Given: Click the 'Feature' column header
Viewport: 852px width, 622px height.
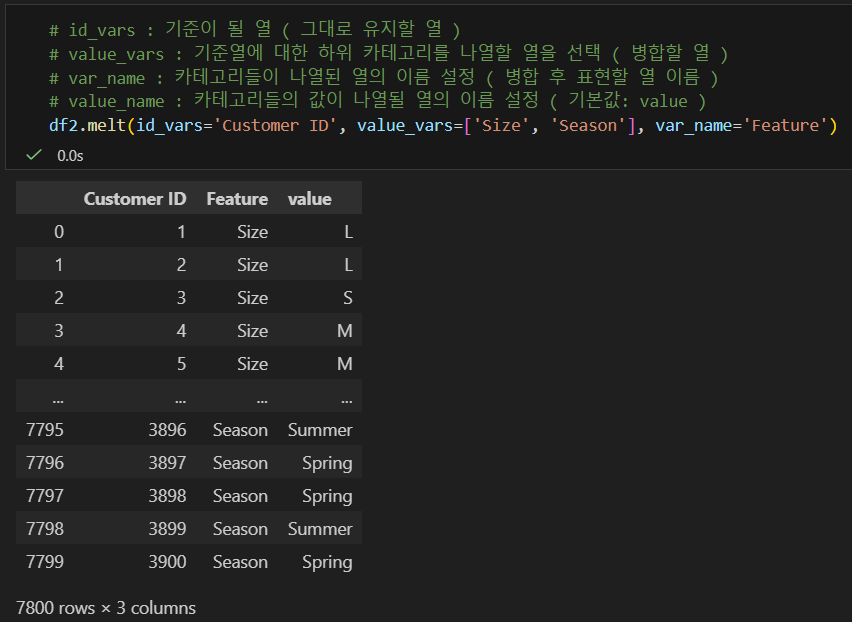Looking at the screenshot, I should [237, 199].
